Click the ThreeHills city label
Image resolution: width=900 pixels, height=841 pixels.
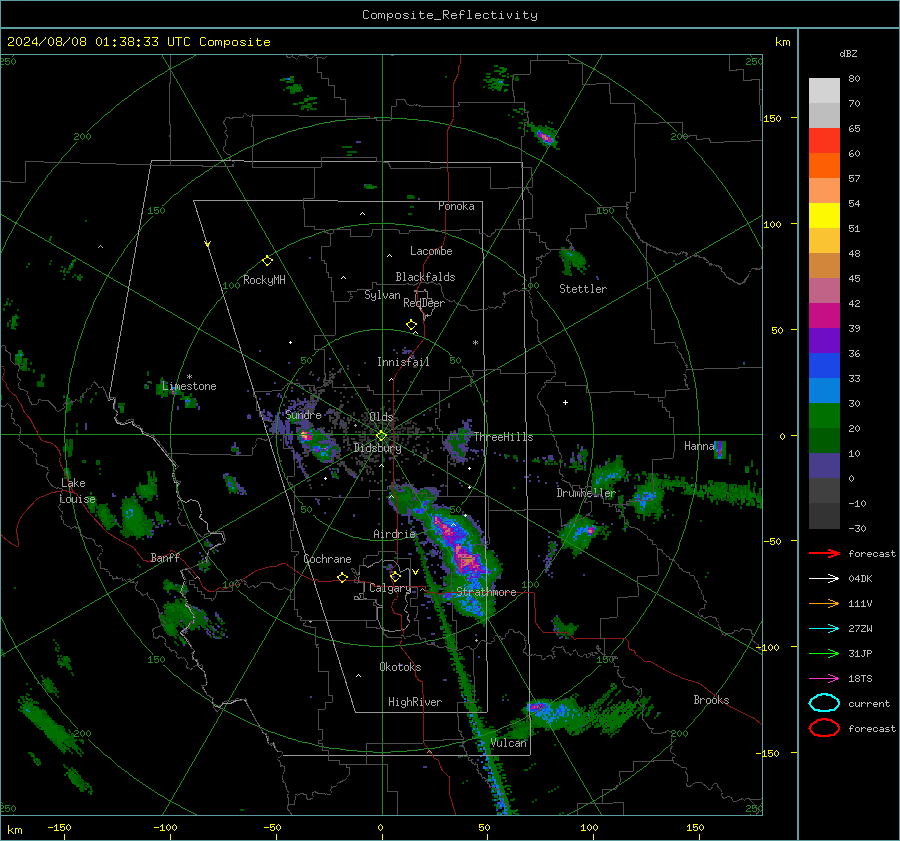[503, 437]
